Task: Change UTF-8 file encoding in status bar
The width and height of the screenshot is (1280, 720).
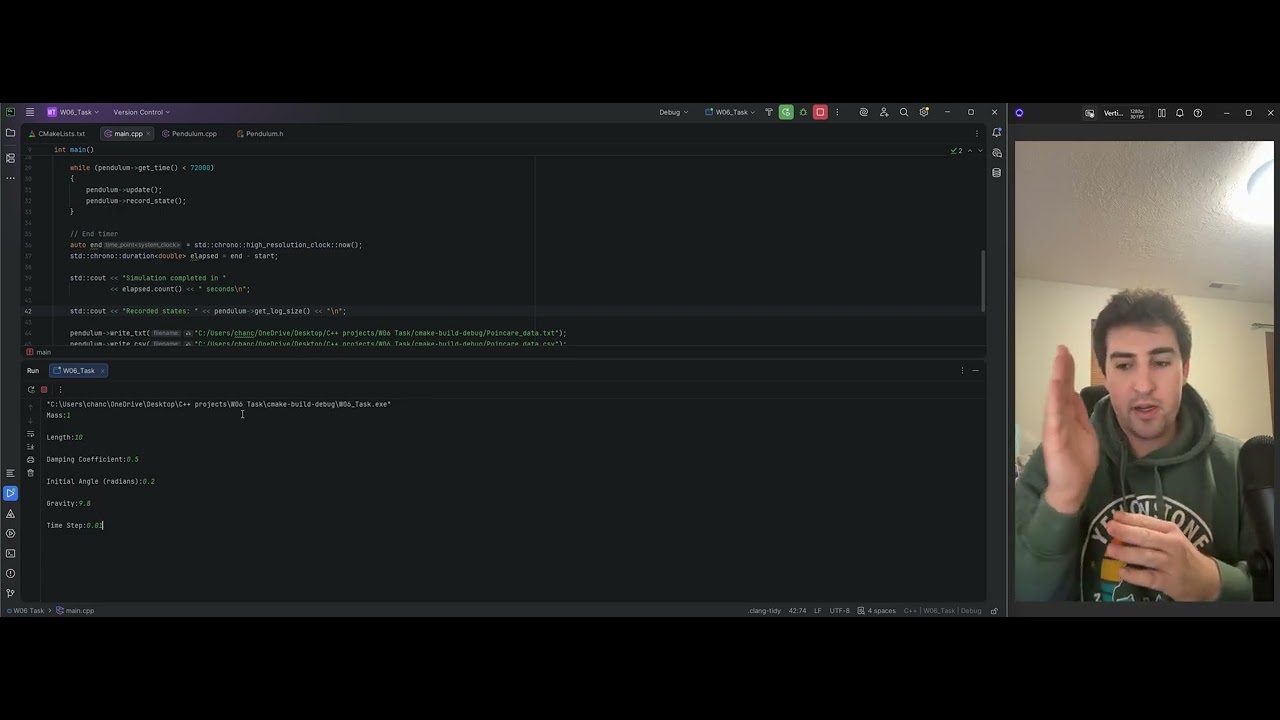Action: [x=839, y=611]
